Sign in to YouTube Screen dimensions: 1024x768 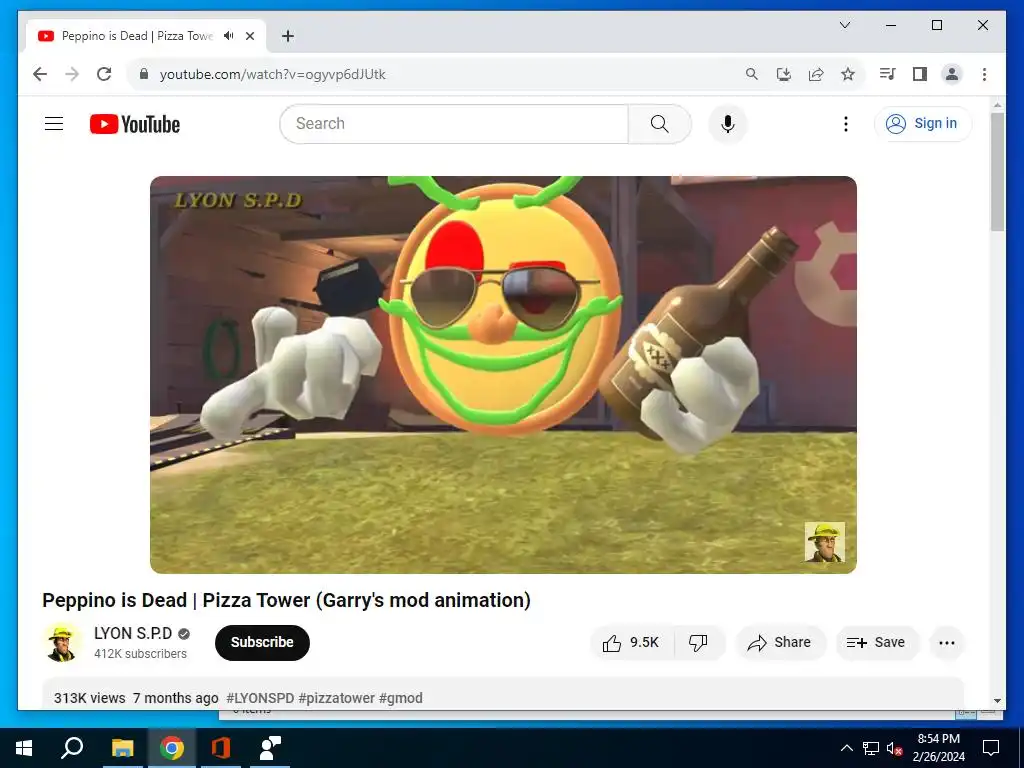tap(923, 123)
